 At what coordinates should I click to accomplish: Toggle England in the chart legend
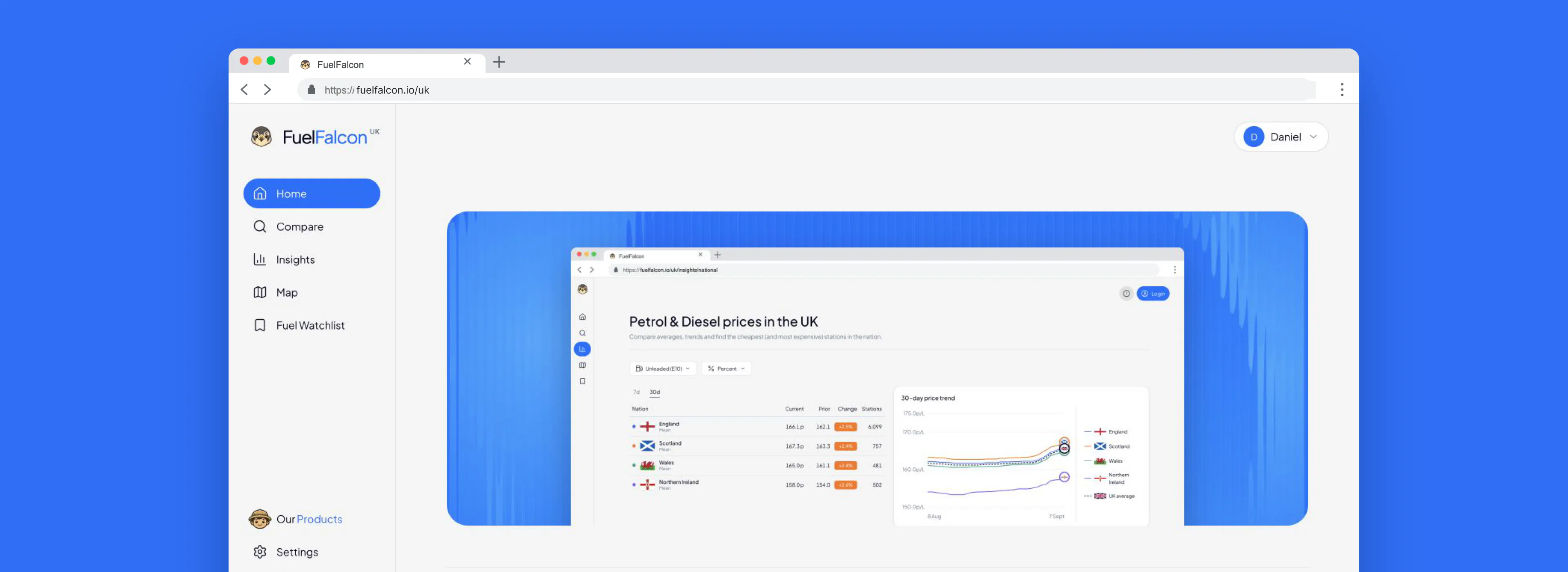[x=1106, y=432]
